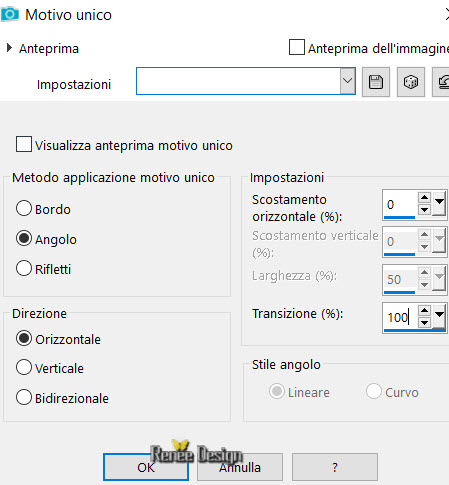Viewport: 449px width, 485px height.
Task: Enable Anteprima dell'immagine checkbox
Action: point(297,47)
